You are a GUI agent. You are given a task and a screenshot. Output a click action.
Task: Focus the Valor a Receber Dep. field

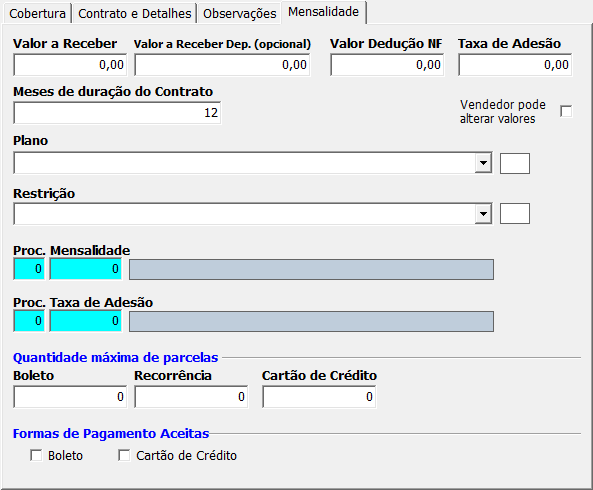[222, 65]
